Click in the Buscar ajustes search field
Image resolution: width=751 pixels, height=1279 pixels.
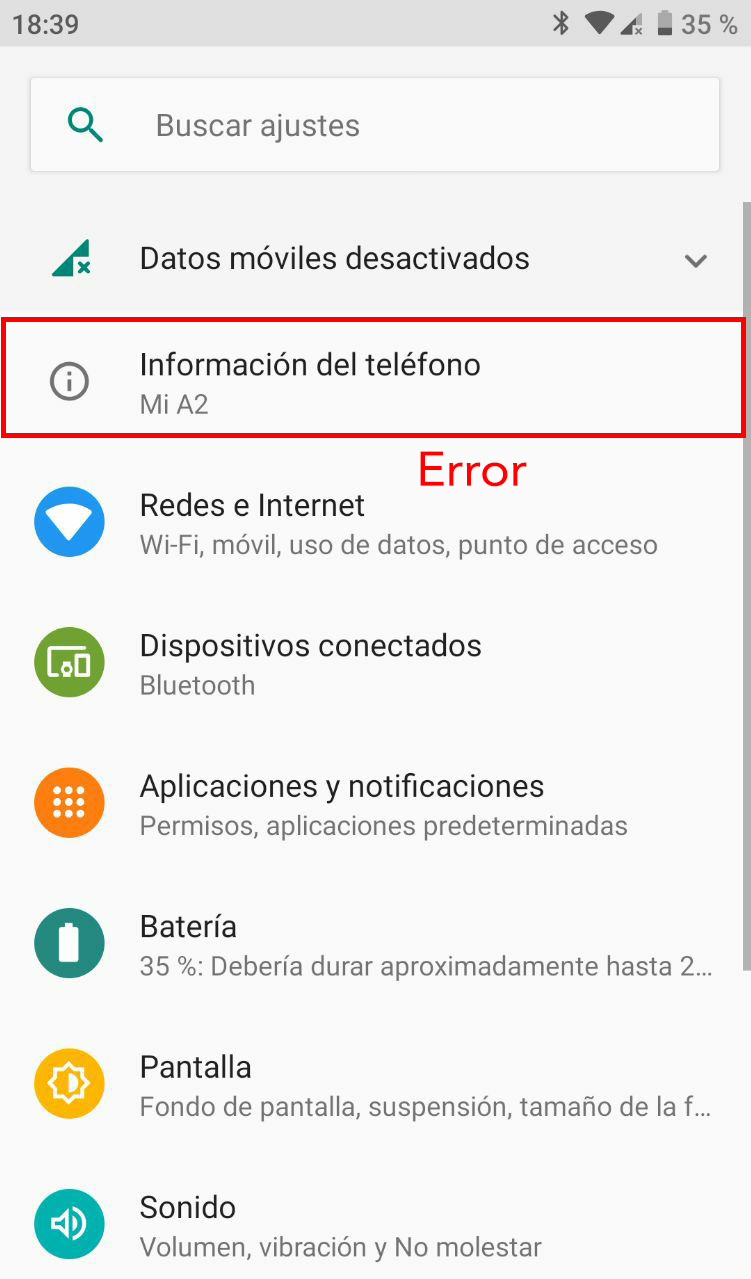[x=375, y=125]
